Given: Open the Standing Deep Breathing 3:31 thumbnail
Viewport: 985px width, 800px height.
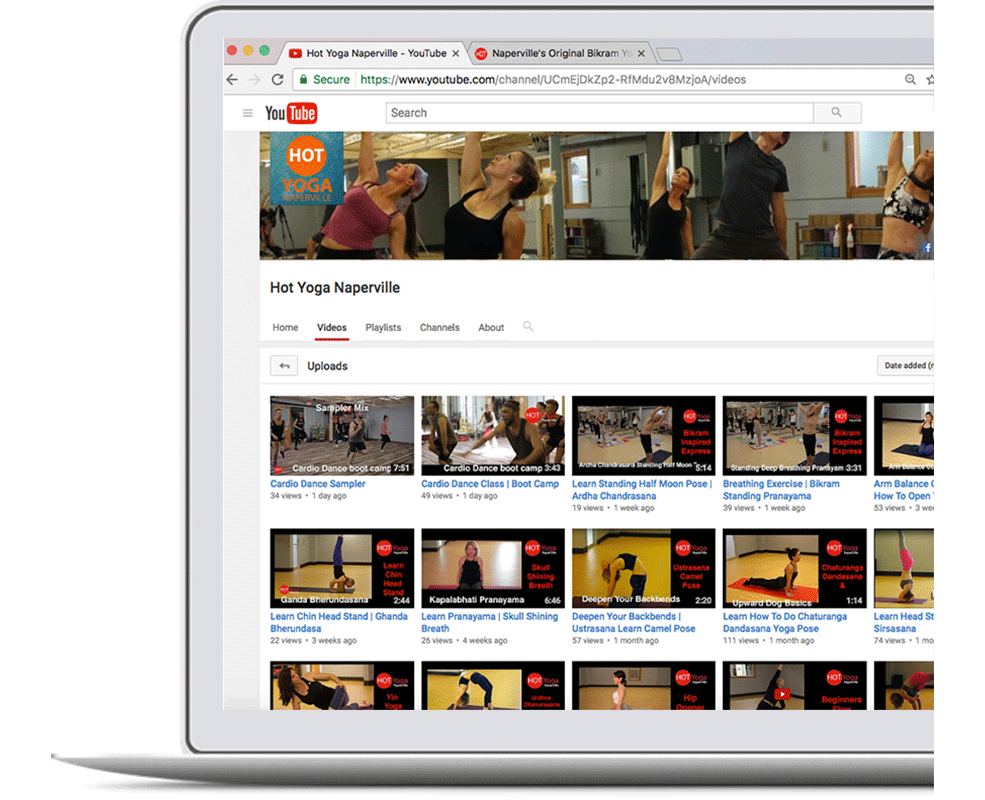Looking at the screenshot, I should coord(795,435).
